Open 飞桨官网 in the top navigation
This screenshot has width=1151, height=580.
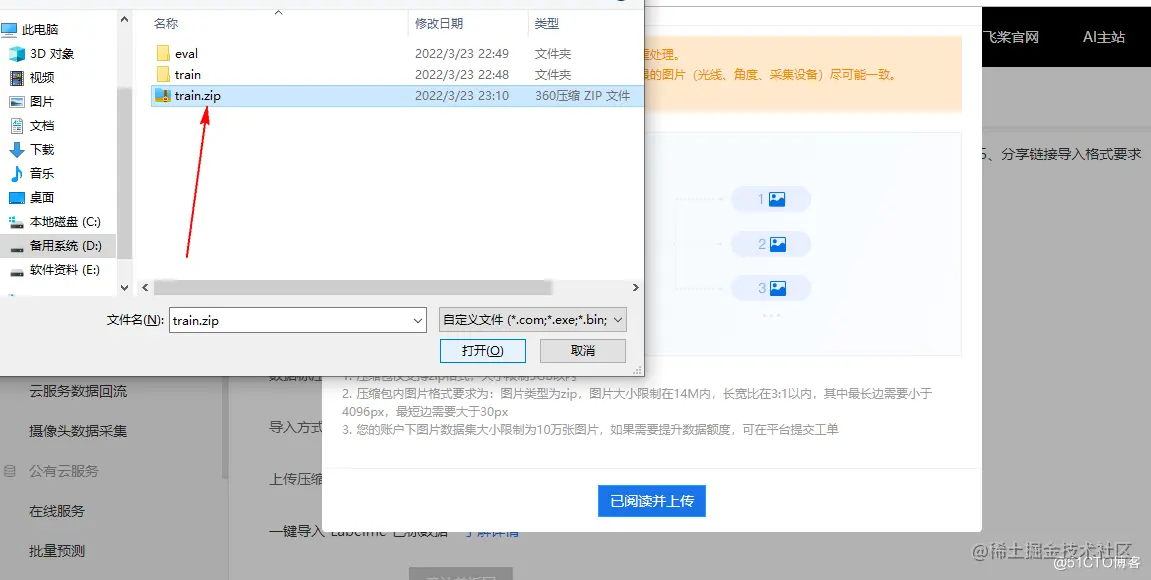1012,37
